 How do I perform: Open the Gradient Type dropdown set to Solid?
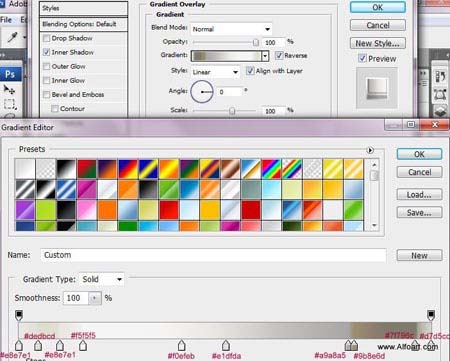101,279
